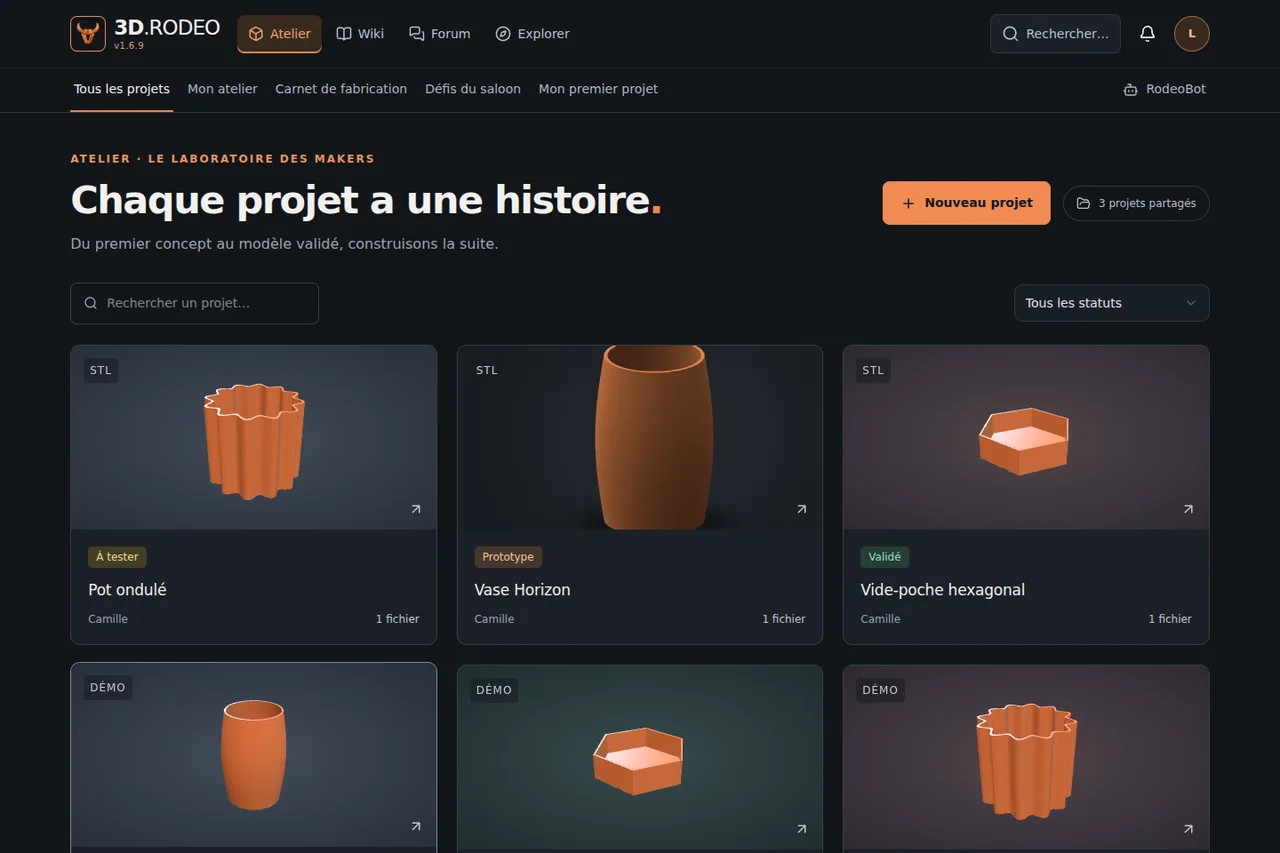This screenshot has height=853, width=1280.
Task: Click the DÉMO badge on the demo vase card
Action: click(108, 687)
